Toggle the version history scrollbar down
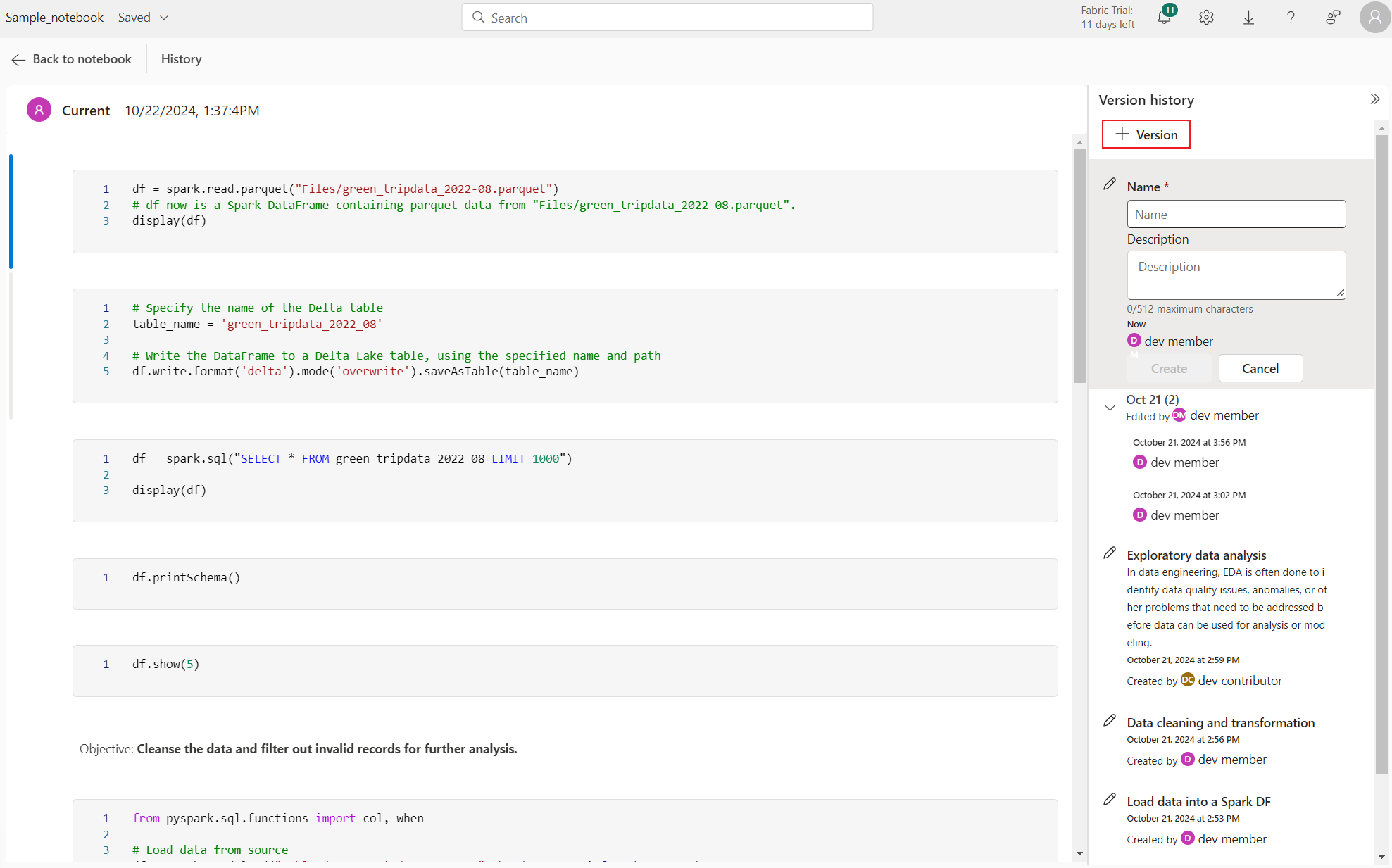 (1382, 857)
